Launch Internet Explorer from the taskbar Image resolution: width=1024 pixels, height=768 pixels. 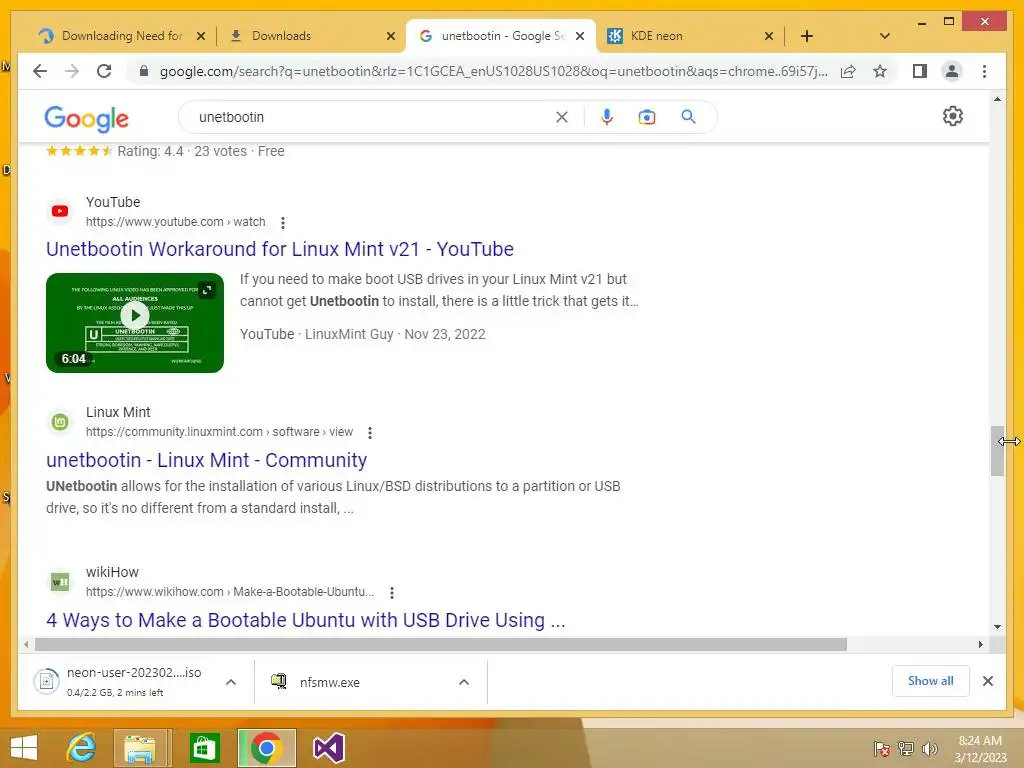[82, 748]
